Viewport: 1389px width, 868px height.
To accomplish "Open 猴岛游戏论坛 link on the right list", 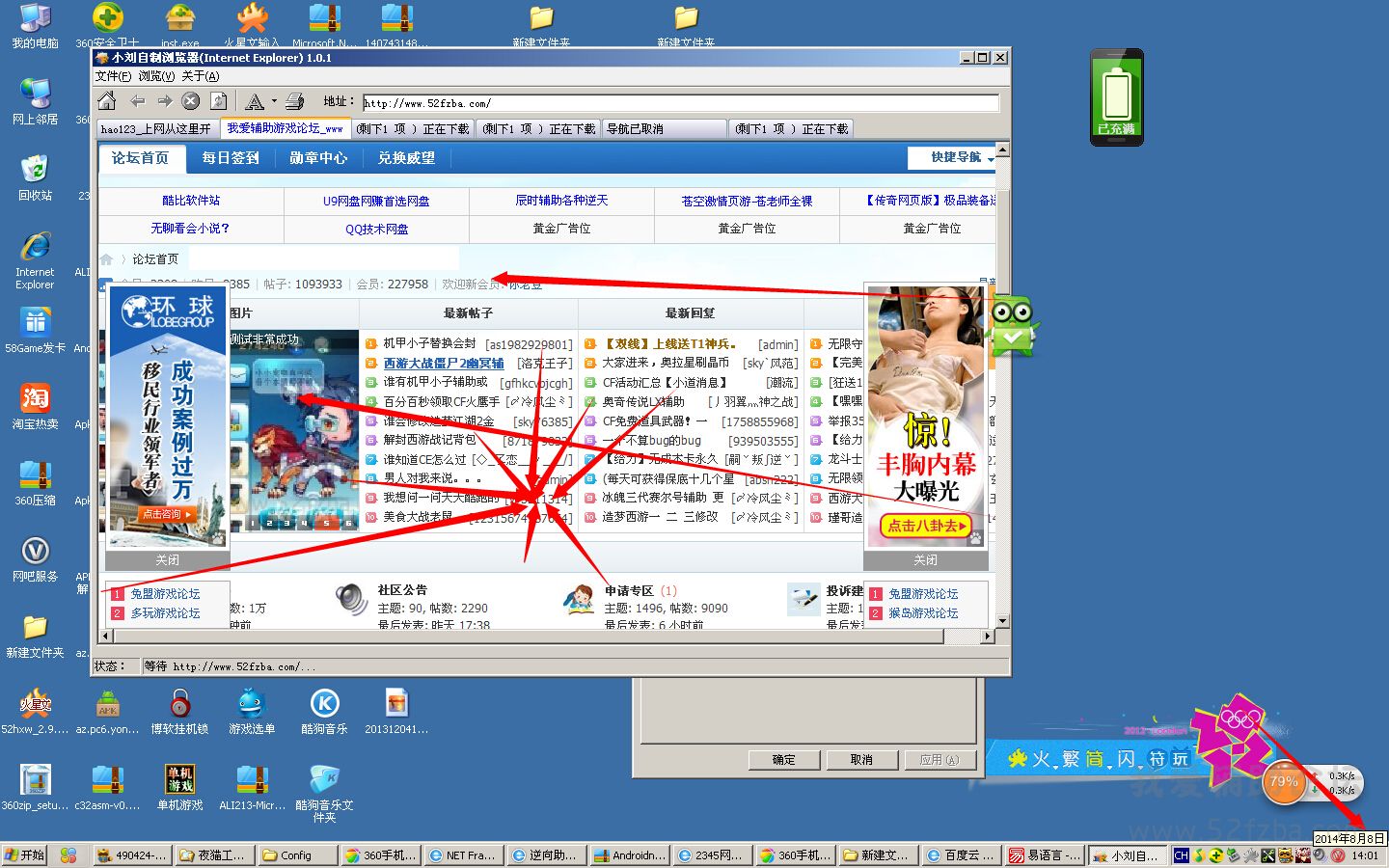I will [924, 613].
